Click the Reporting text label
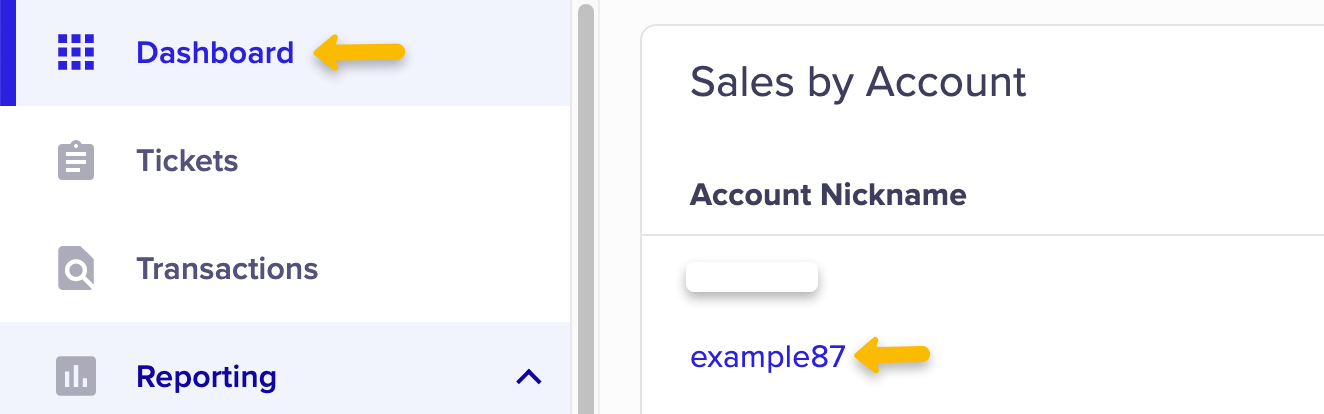The height and width of the screenshot is (414, 1324). 206,377
